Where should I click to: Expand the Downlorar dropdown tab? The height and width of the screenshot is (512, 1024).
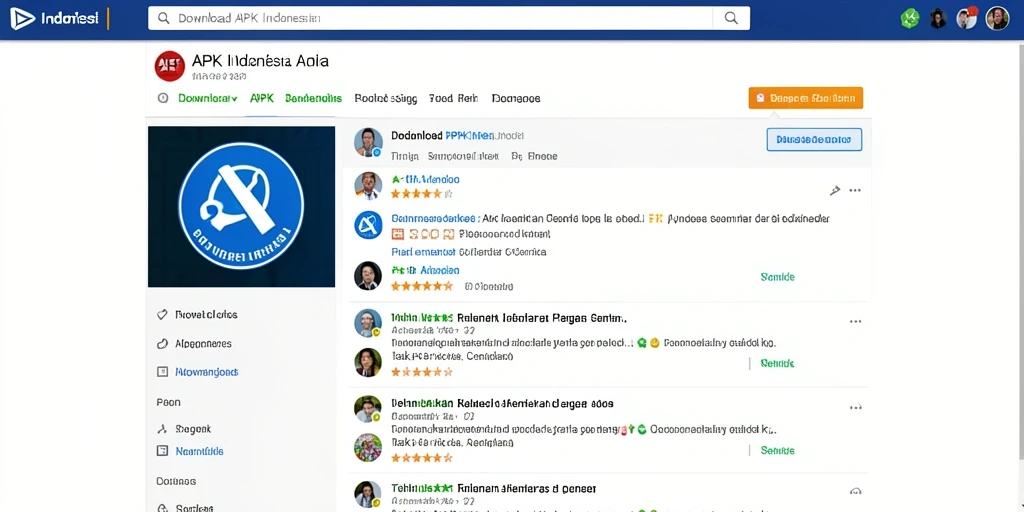click(208, 99)
